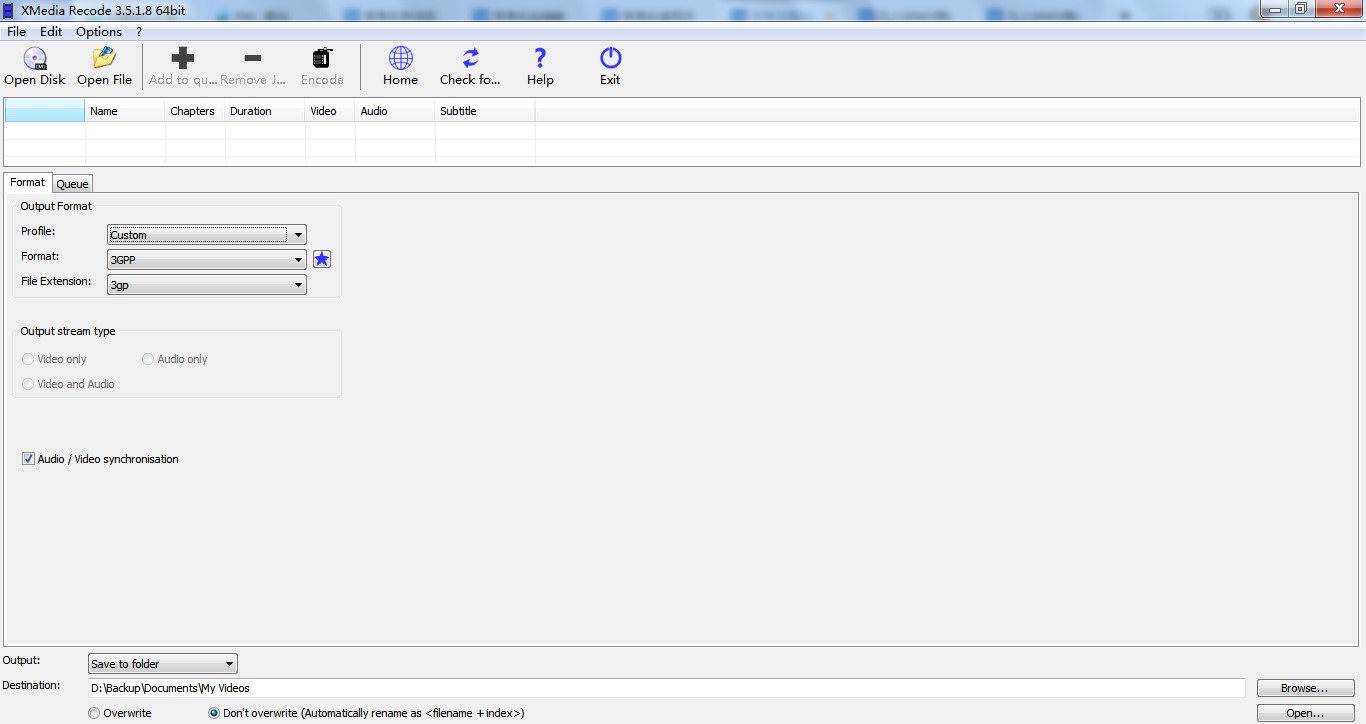
Task: Choose the Overwrite radio option
Action: tap(94, 713)
